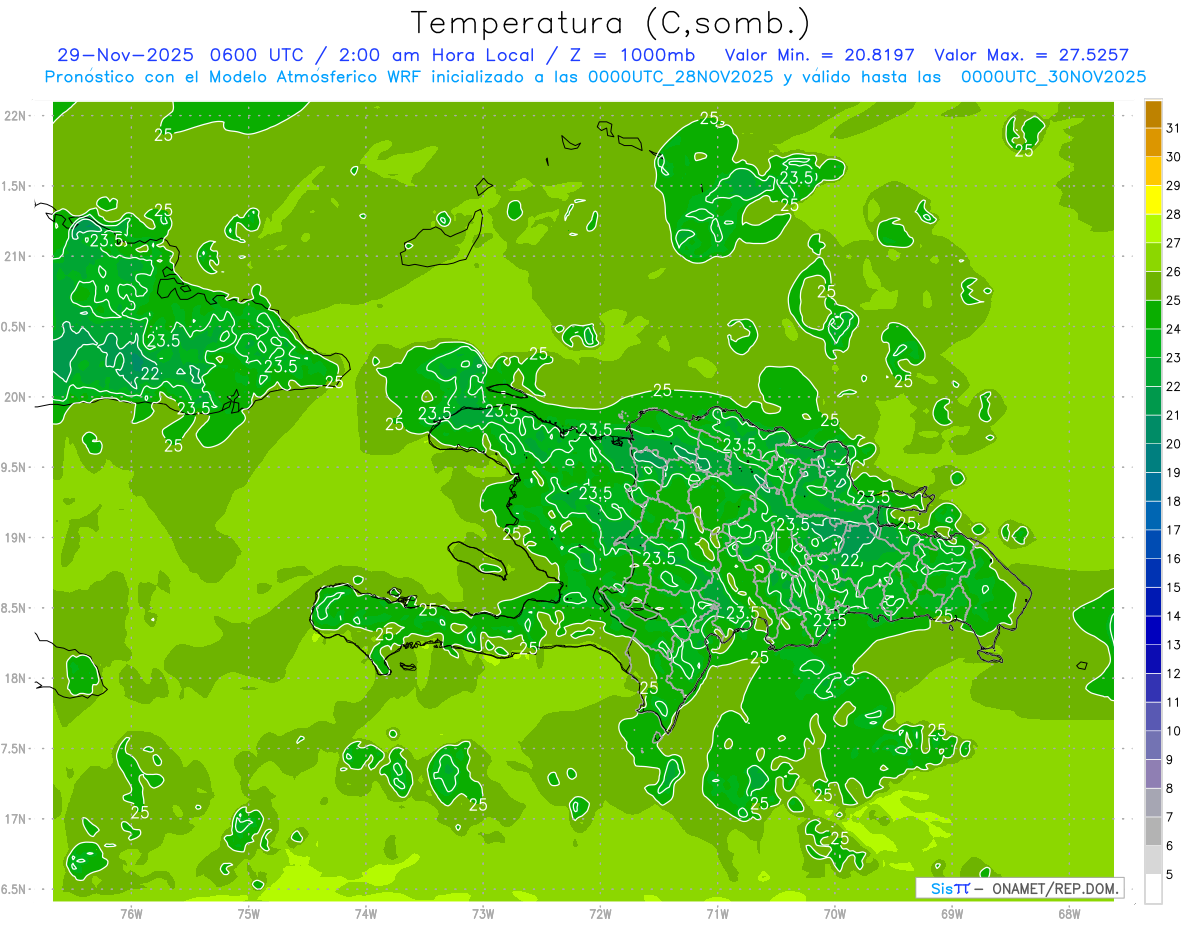1200x927 pixels.
Task: Pick the yellow swatch between 28 and 29
Action: (x=1153, y=200)
